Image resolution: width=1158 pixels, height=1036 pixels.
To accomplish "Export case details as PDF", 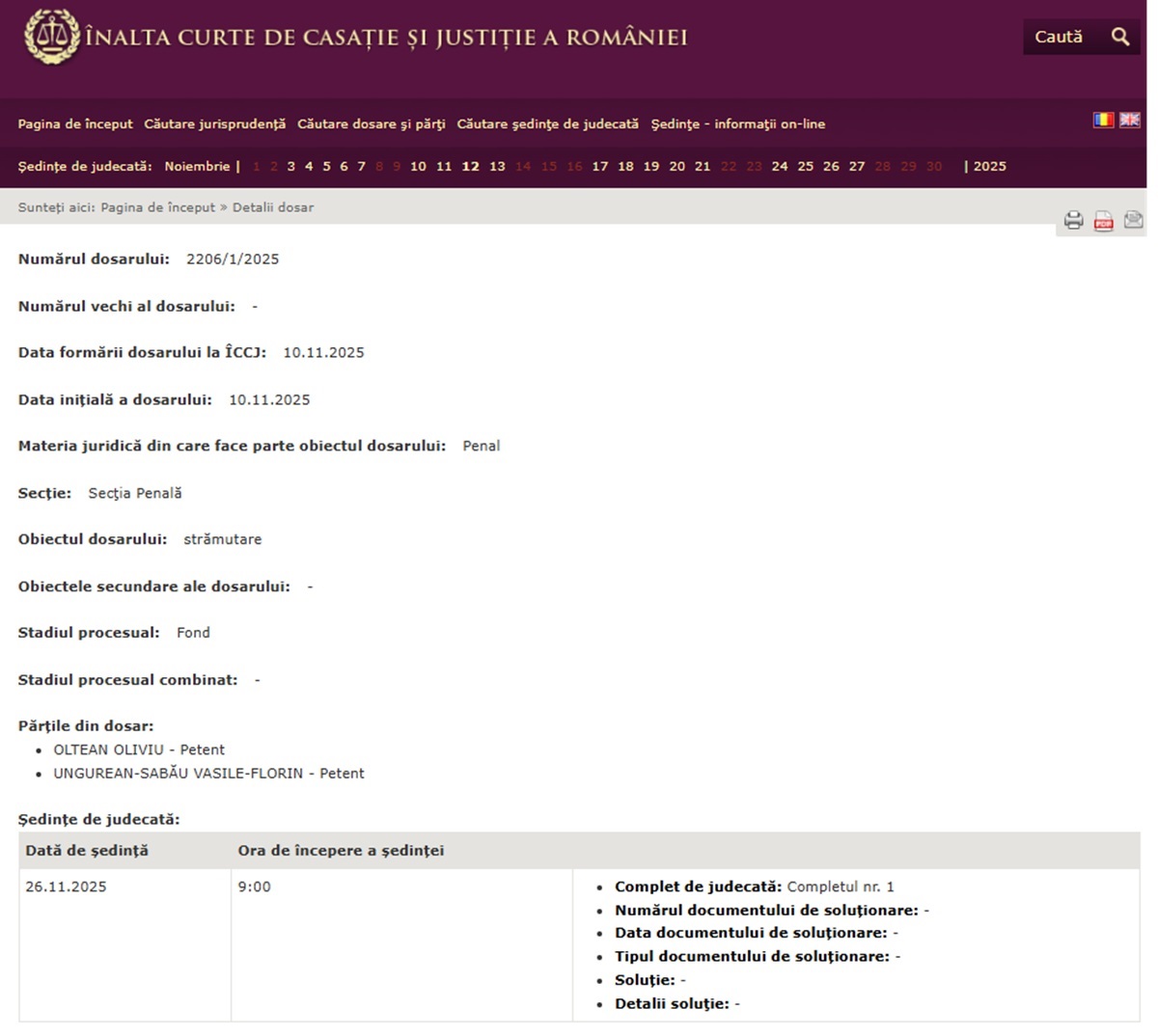I will point(1103,221).
